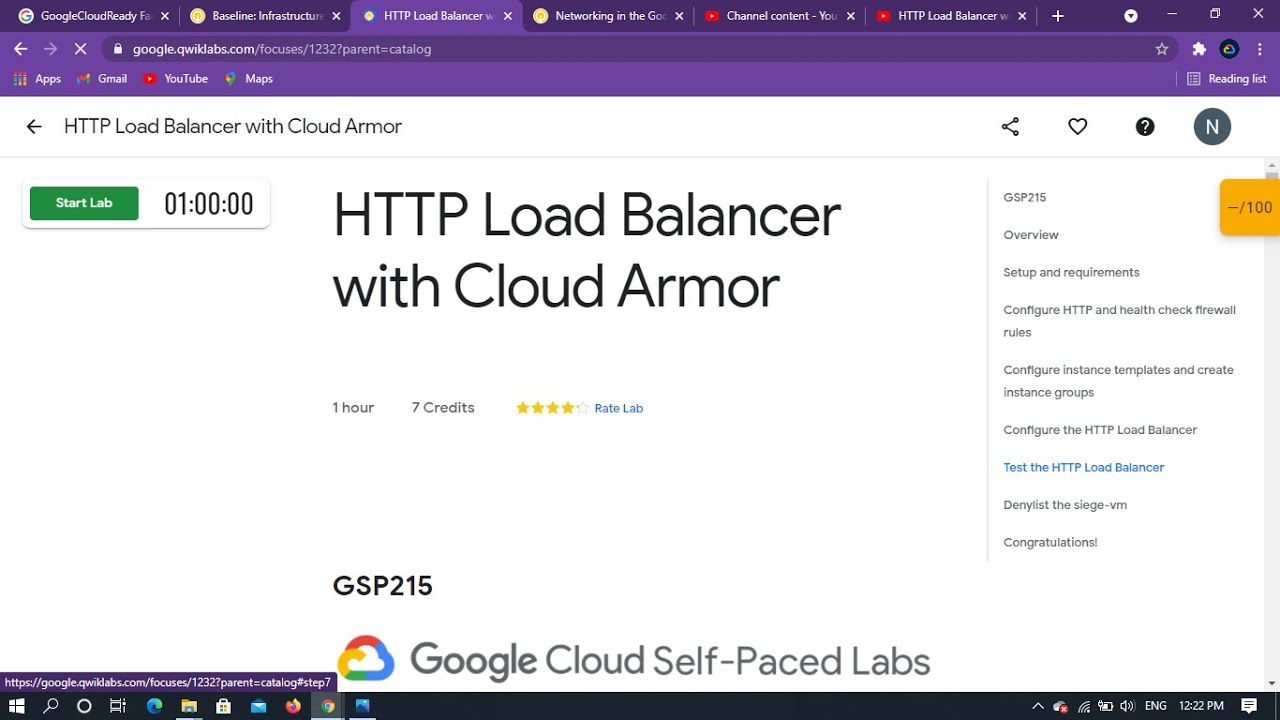Close the GoogleCloudReady tab

(x=163, y=16)
